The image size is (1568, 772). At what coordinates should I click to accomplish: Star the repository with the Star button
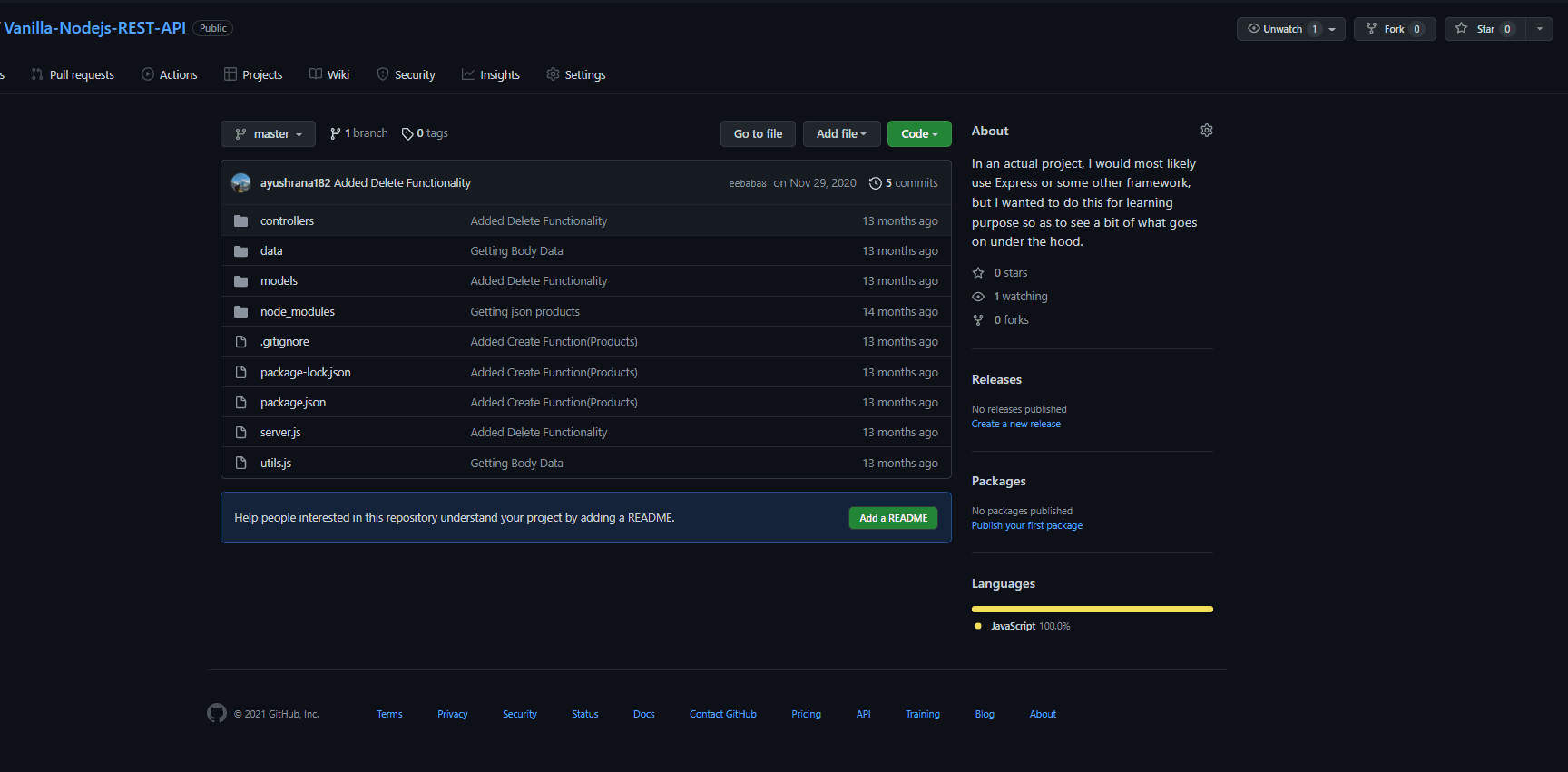pos(1485,29)
